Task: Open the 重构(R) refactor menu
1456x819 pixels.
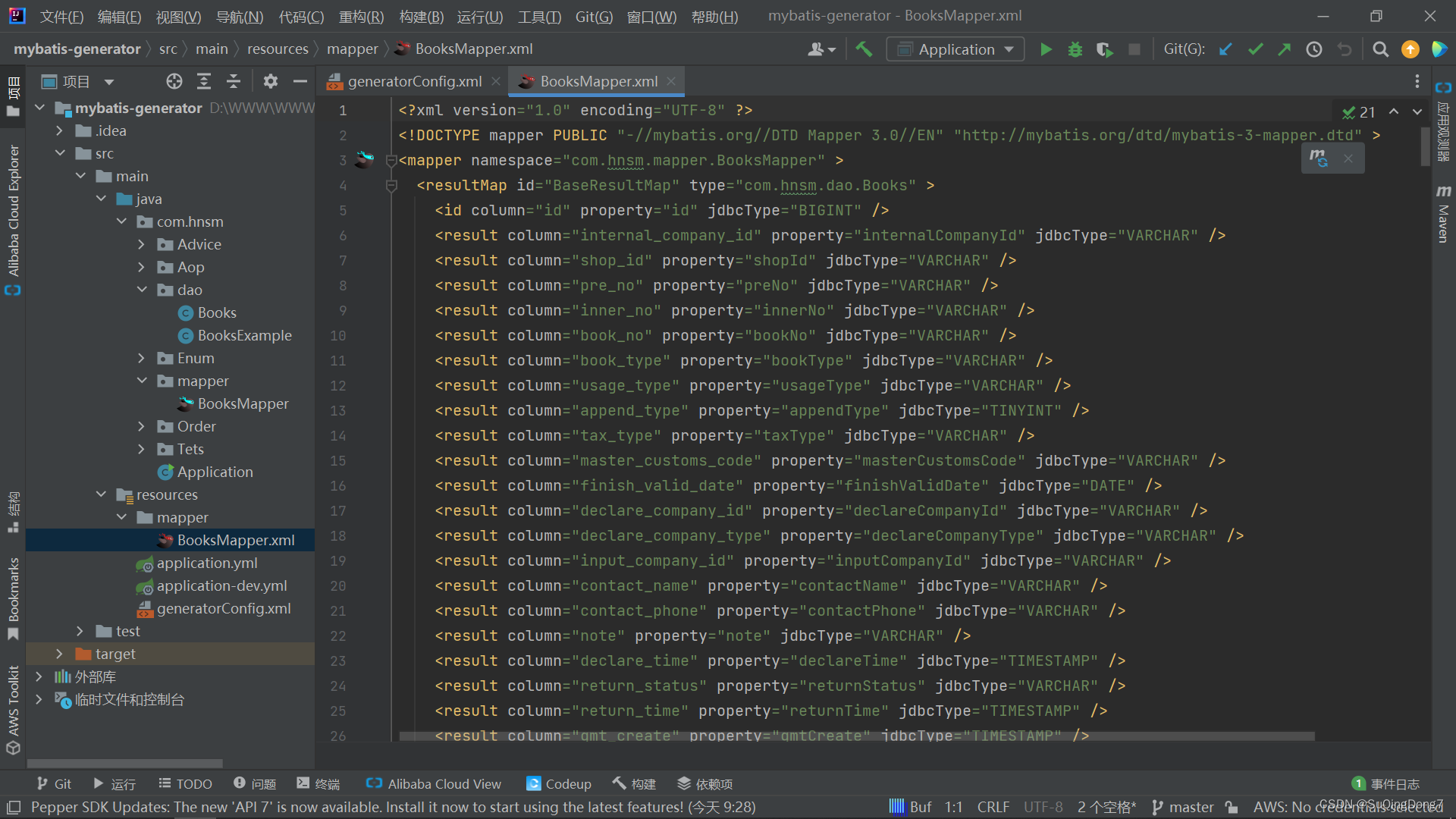Action: pyautogui.click(x=361, y=16)
